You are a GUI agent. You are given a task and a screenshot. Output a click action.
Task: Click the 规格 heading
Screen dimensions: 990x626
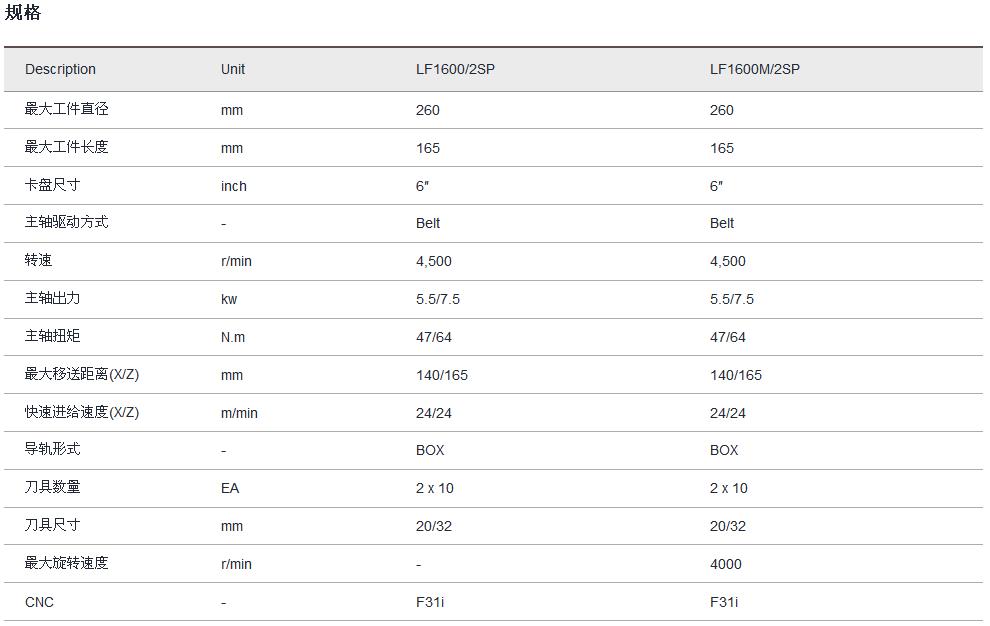[x=23, y=13]
